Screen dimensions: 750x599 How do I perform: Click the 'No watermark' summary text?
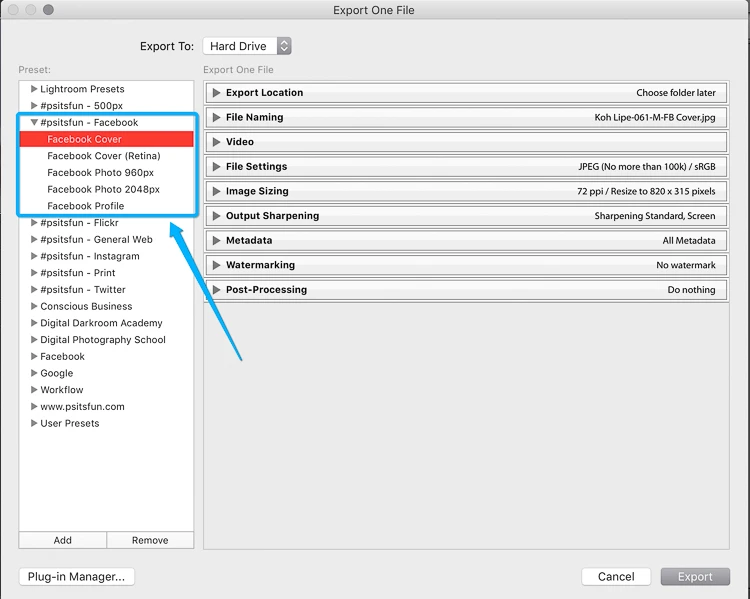686,265
